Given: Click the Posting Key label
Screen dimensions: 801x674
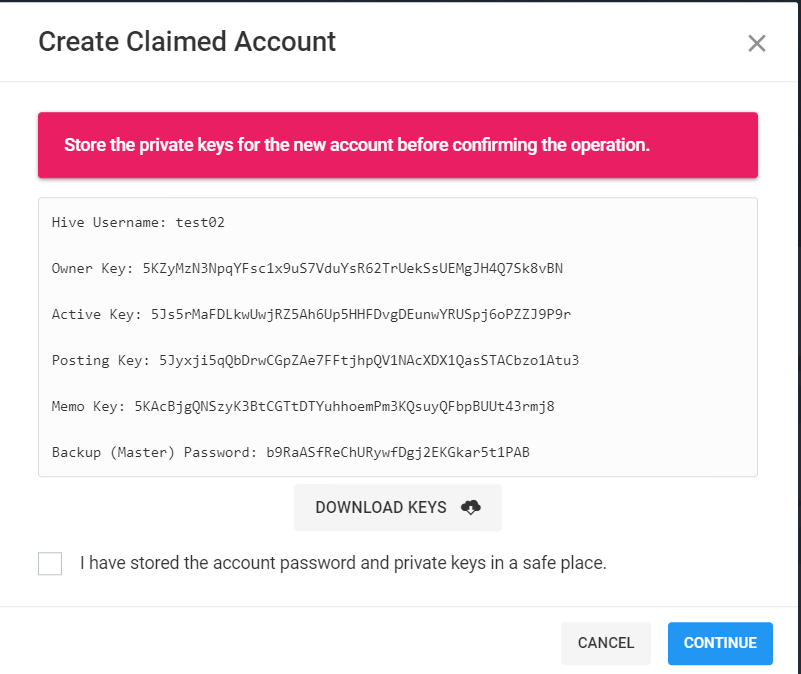Looking at the screenshot, I should pos(101,360).
